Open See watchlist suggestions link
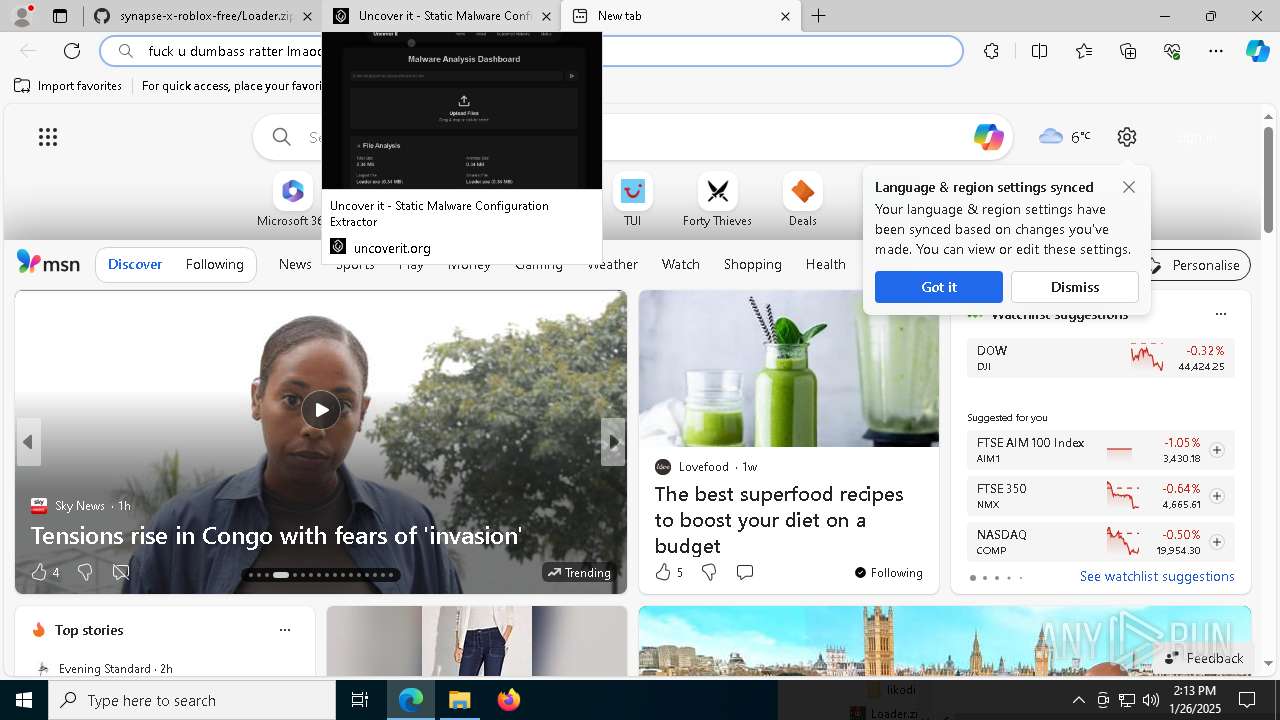The width and height of the screenshot is (1280, 720). (1157, 576)
